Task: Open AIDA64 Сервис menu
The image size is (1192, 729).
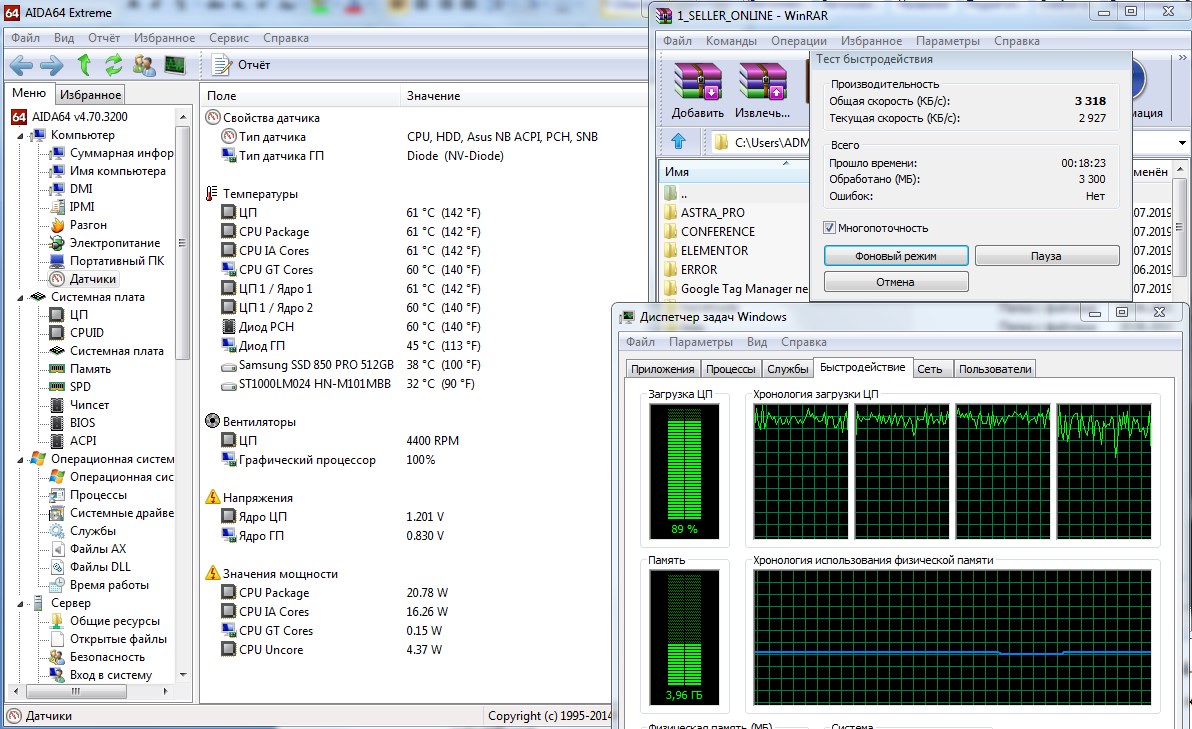Action: tap(229, 38)
